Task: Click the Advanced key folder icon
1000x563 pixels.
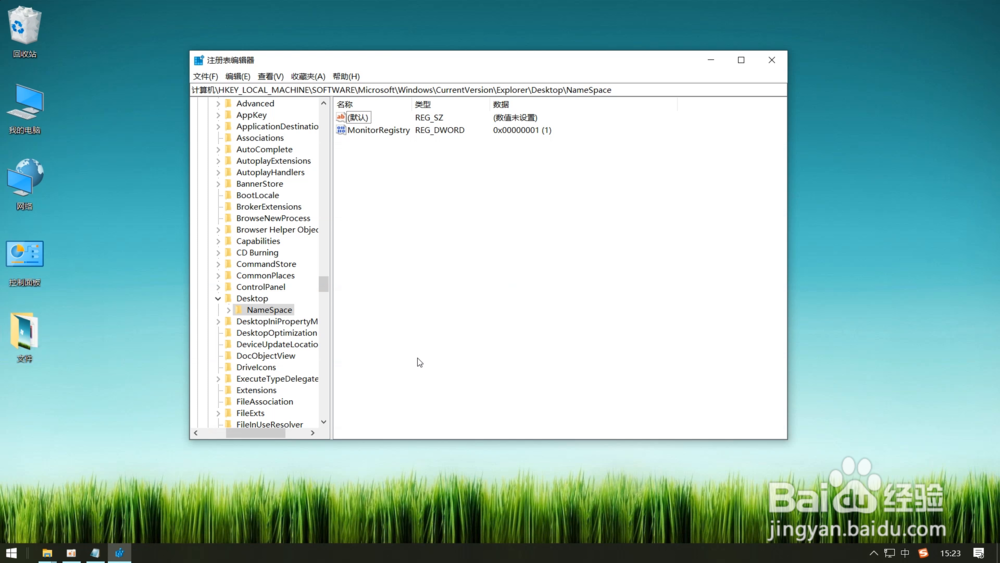Action: pos(228,103)
